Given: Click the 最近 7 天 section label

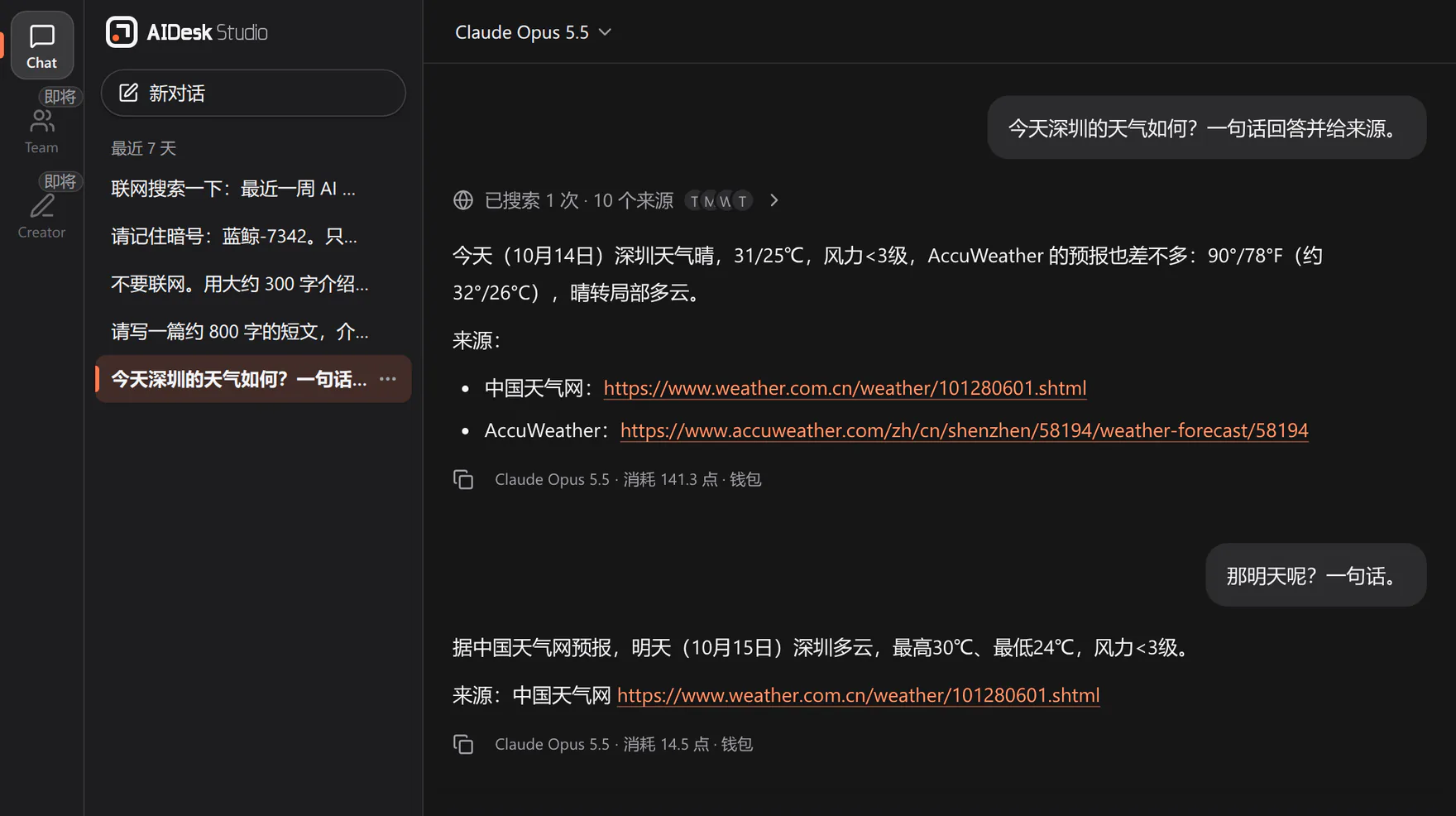Looking at the screenshot, I should 144,148.
